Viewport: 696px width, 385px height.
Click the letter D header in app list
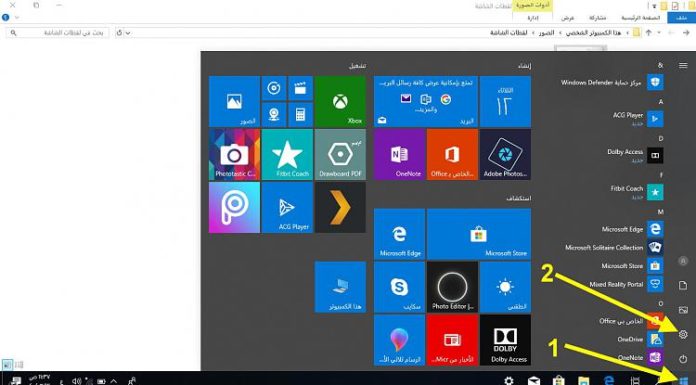660,138
